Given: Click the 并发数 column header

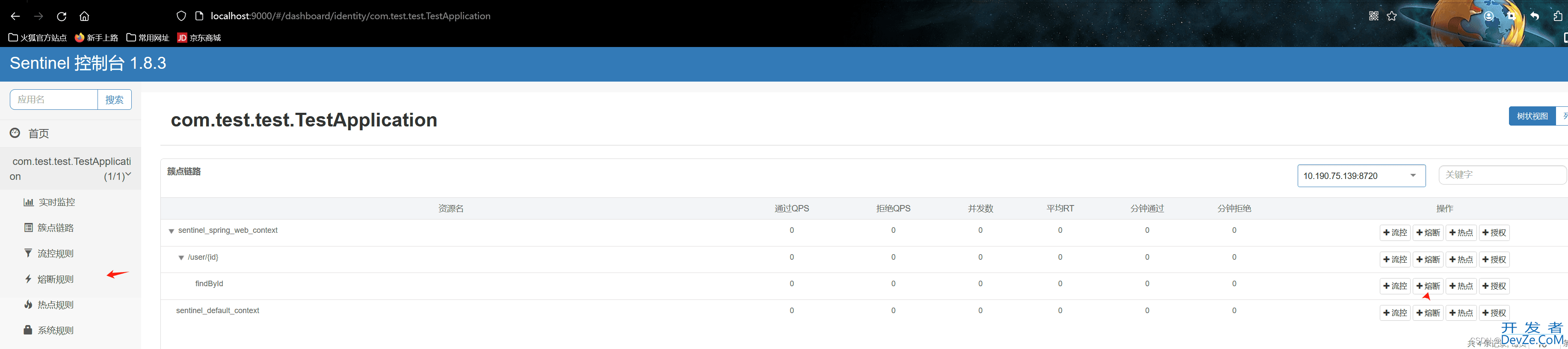Looking at the screenshot, I should click(x=980, y=208).
